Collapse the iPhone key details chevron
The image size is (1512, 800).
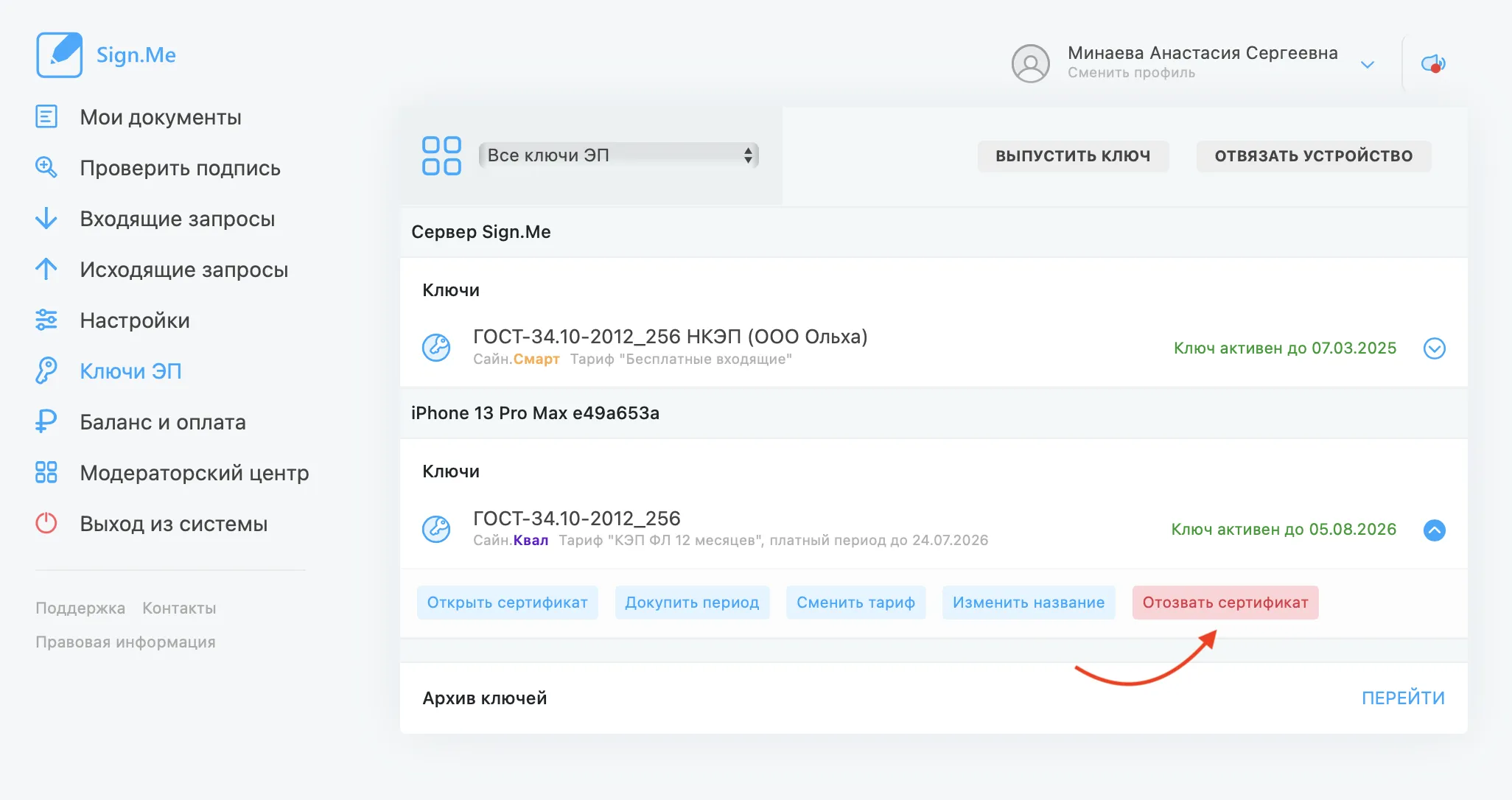[x=1434, y=530]
